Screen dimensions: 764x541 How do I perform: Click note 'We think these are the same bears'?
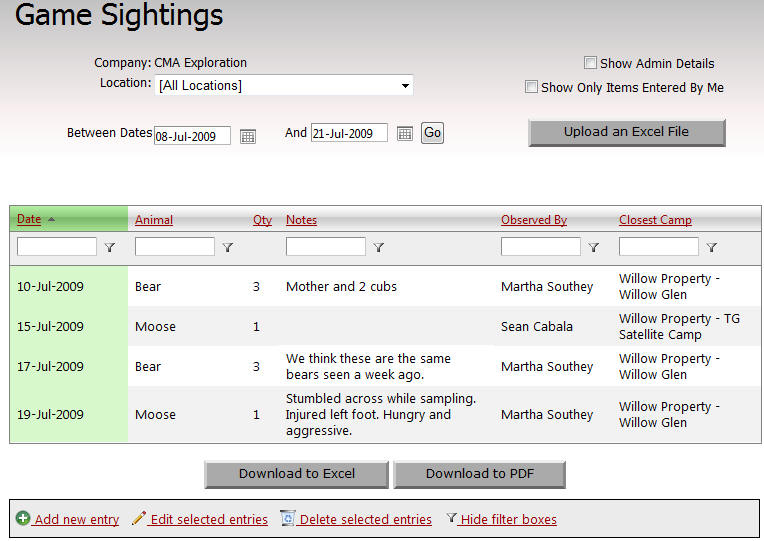[368, 367]
